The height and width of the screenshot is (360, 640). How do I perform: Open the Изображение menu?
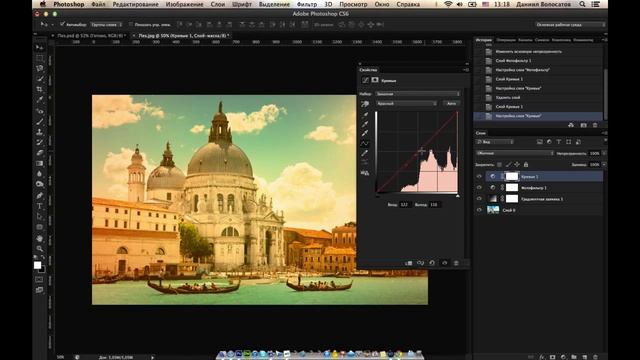(184, 4)
